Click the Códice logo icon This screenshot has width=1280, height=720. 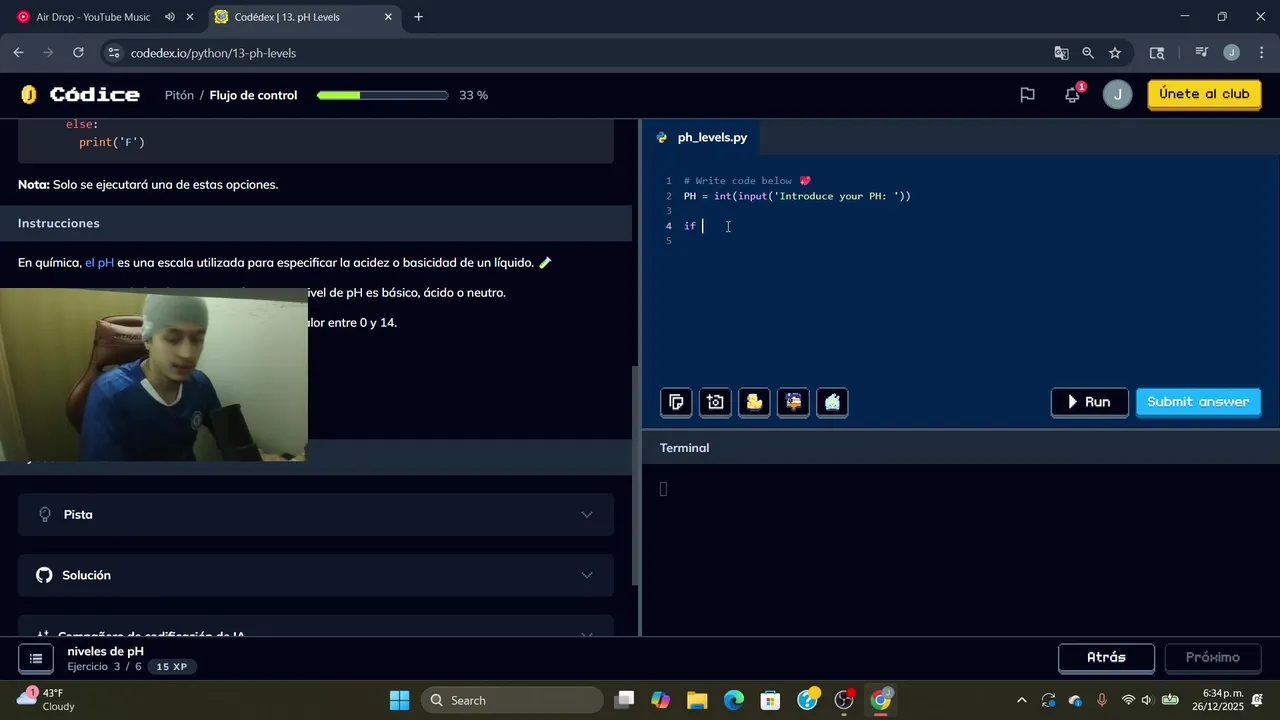click(x=29, y=95)
